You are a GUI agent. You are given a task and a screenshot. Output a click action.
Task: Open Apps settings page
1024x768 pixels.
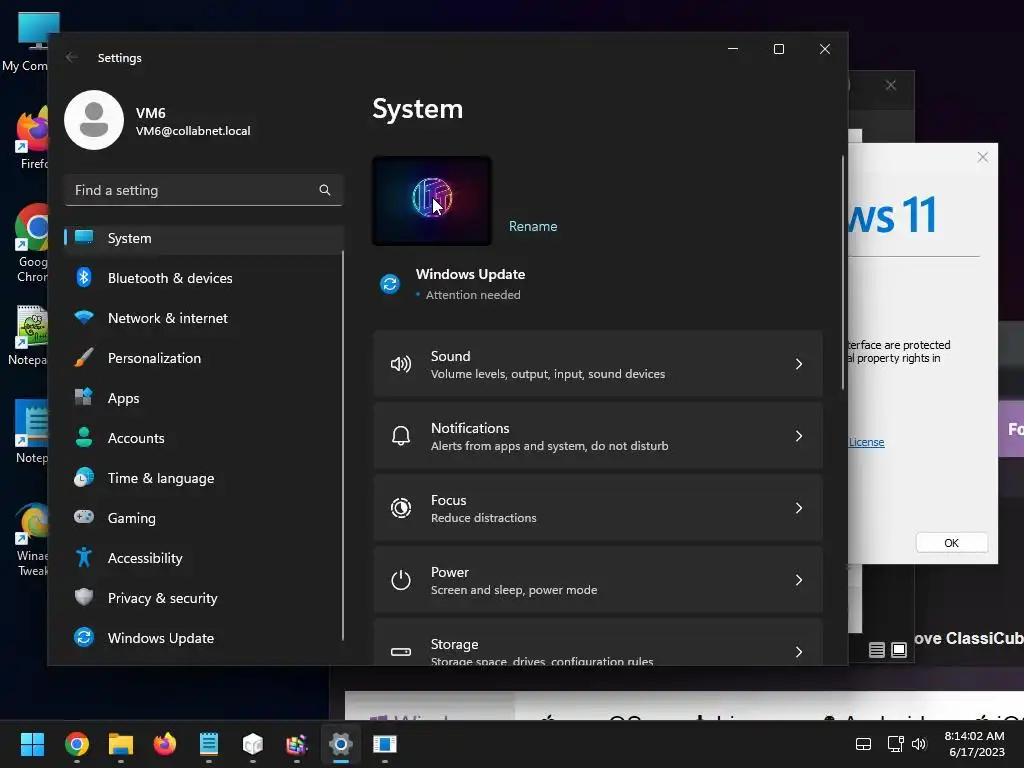pos(204,398)
